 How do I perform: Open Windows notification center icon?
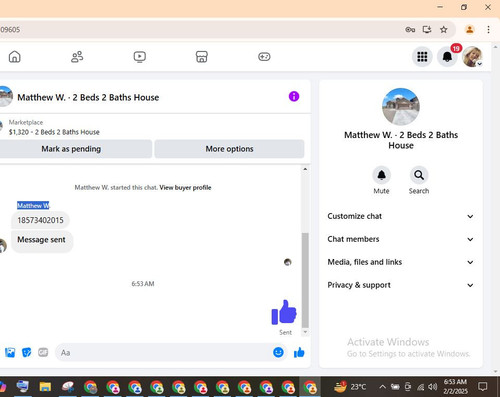point(482,387)
